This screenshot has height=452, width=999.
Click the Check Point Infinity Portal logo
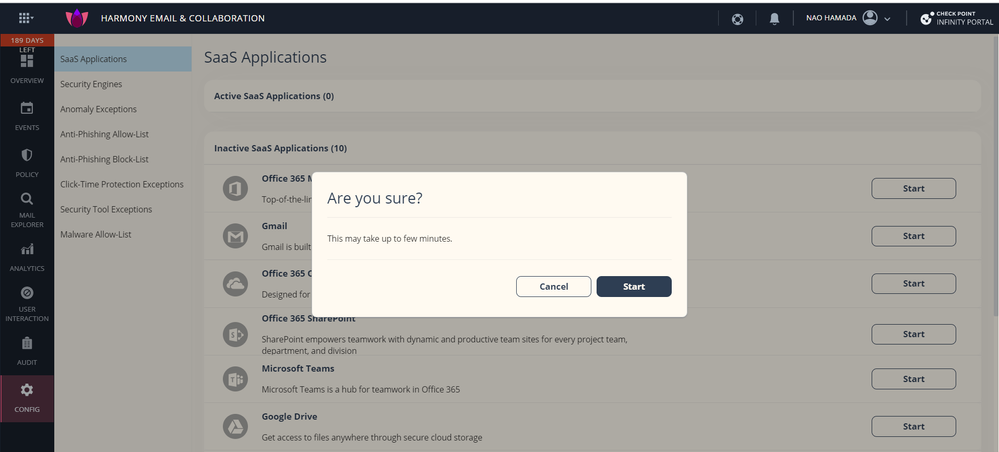coord(956,18)
